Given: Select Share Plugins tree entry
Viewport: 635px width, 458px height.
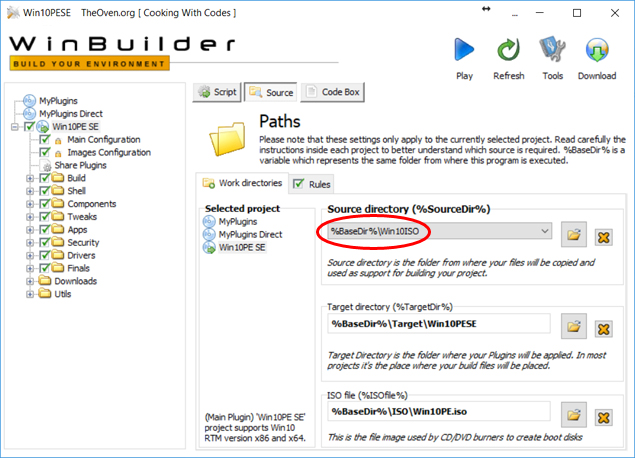Looking at the screenshot, I should [80, 165].
